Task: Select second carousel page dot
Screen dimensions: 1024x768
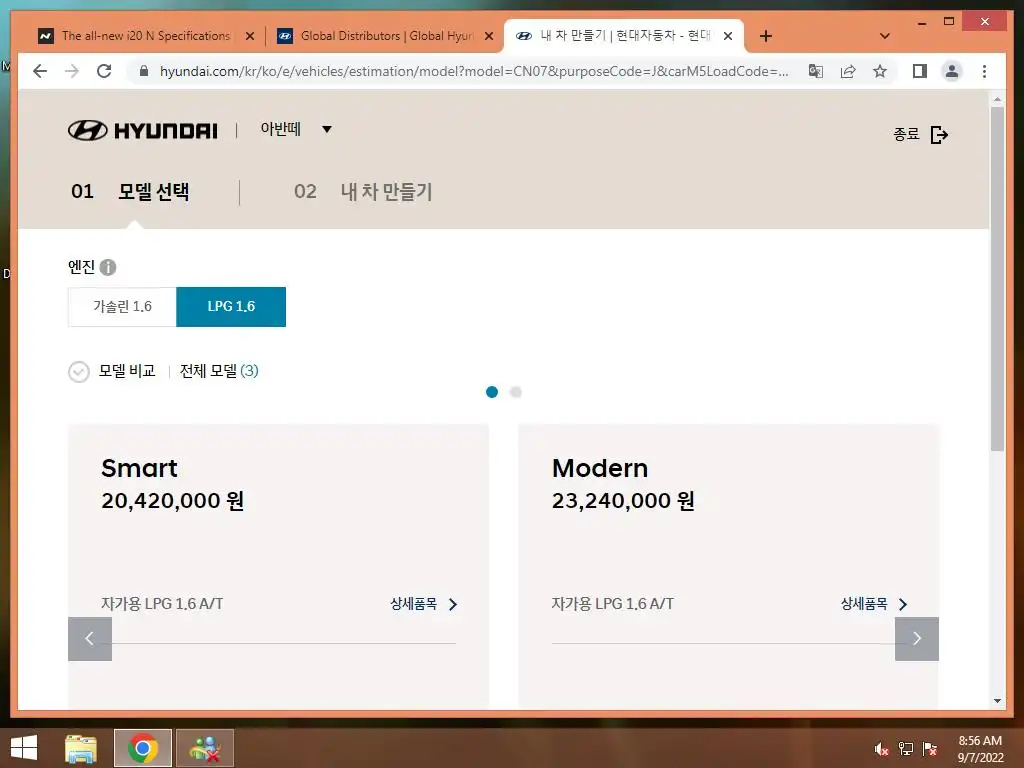Action: [515, 392]
